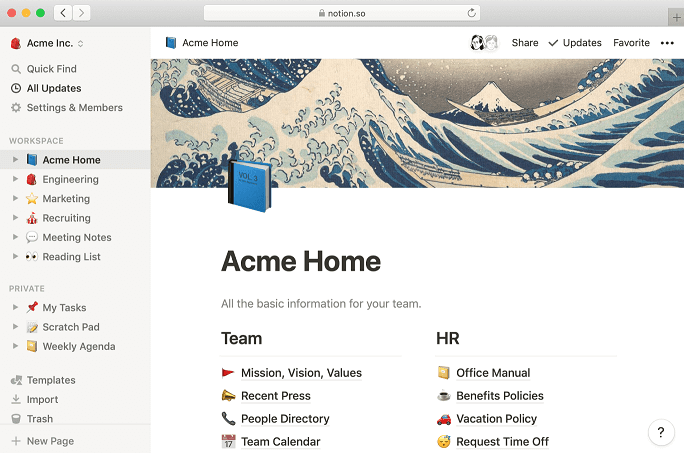The width and height of the screenshot is (684, 453).
Task: Click the book icon in the breadcrumb
Action: coord(171,43)
